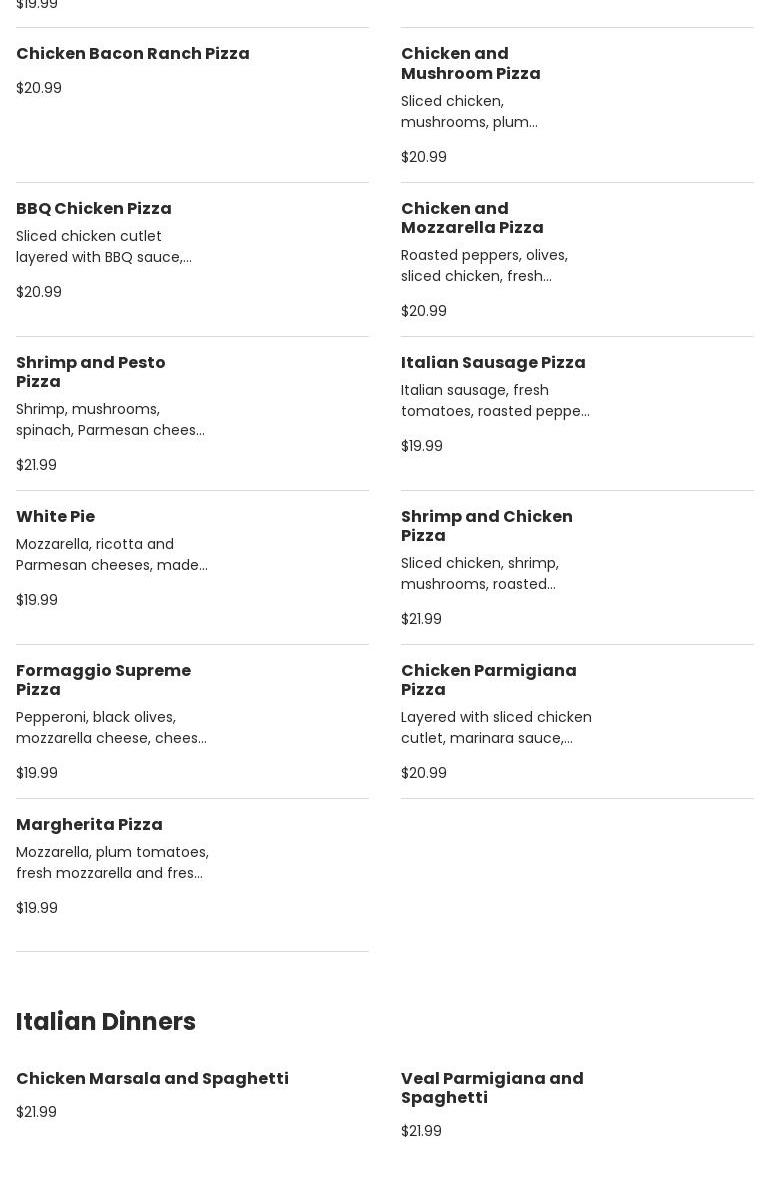Click the Shrimp and Chicken Pizza description
This screenshot has height=1179, width=770.
click(x=480, y=574)
